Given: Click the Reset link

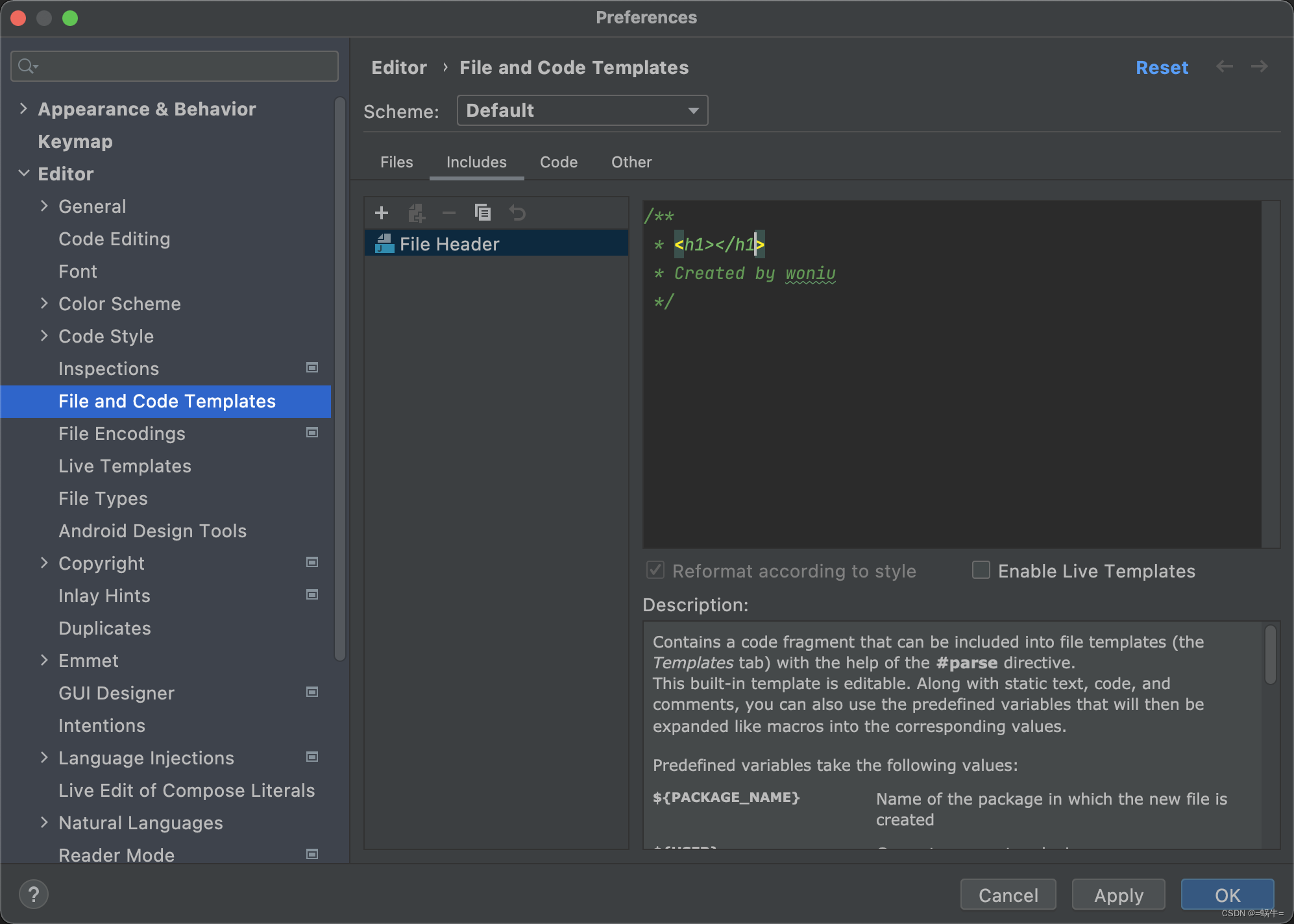Looking at the screenshot, I should (x=1162, y=67).
